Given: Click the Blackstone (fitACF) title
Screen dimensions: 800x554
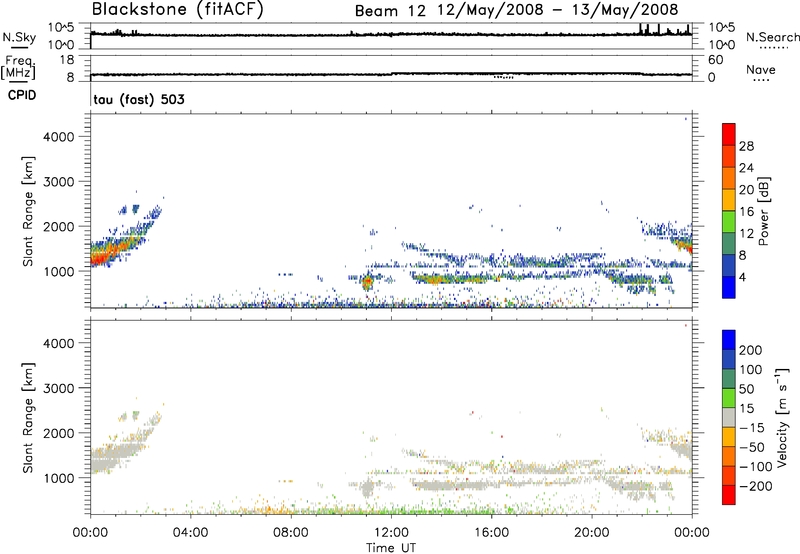Looking at the screenshot, I should pyautogui.click(x=178, y=9).
